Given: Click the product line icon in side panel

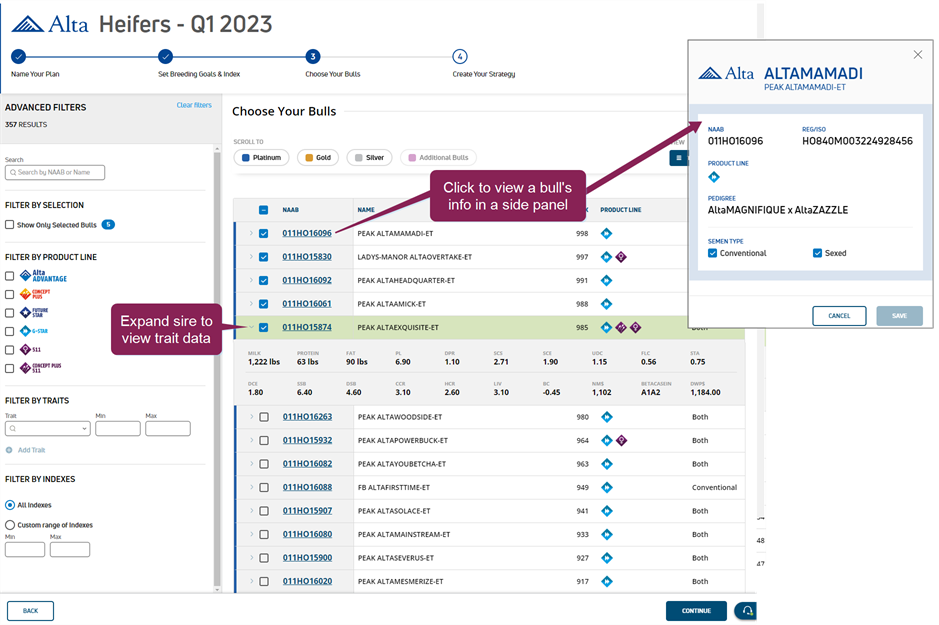Looking at the screenshot, I should 714,177.
